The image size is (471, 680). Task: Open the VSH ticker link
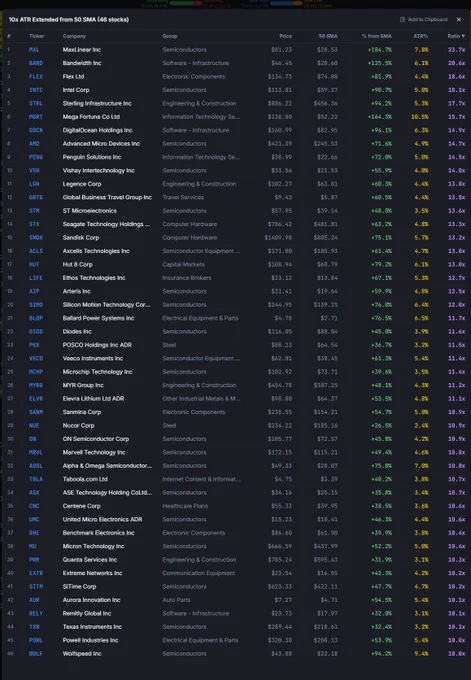[x=34, y=171]
